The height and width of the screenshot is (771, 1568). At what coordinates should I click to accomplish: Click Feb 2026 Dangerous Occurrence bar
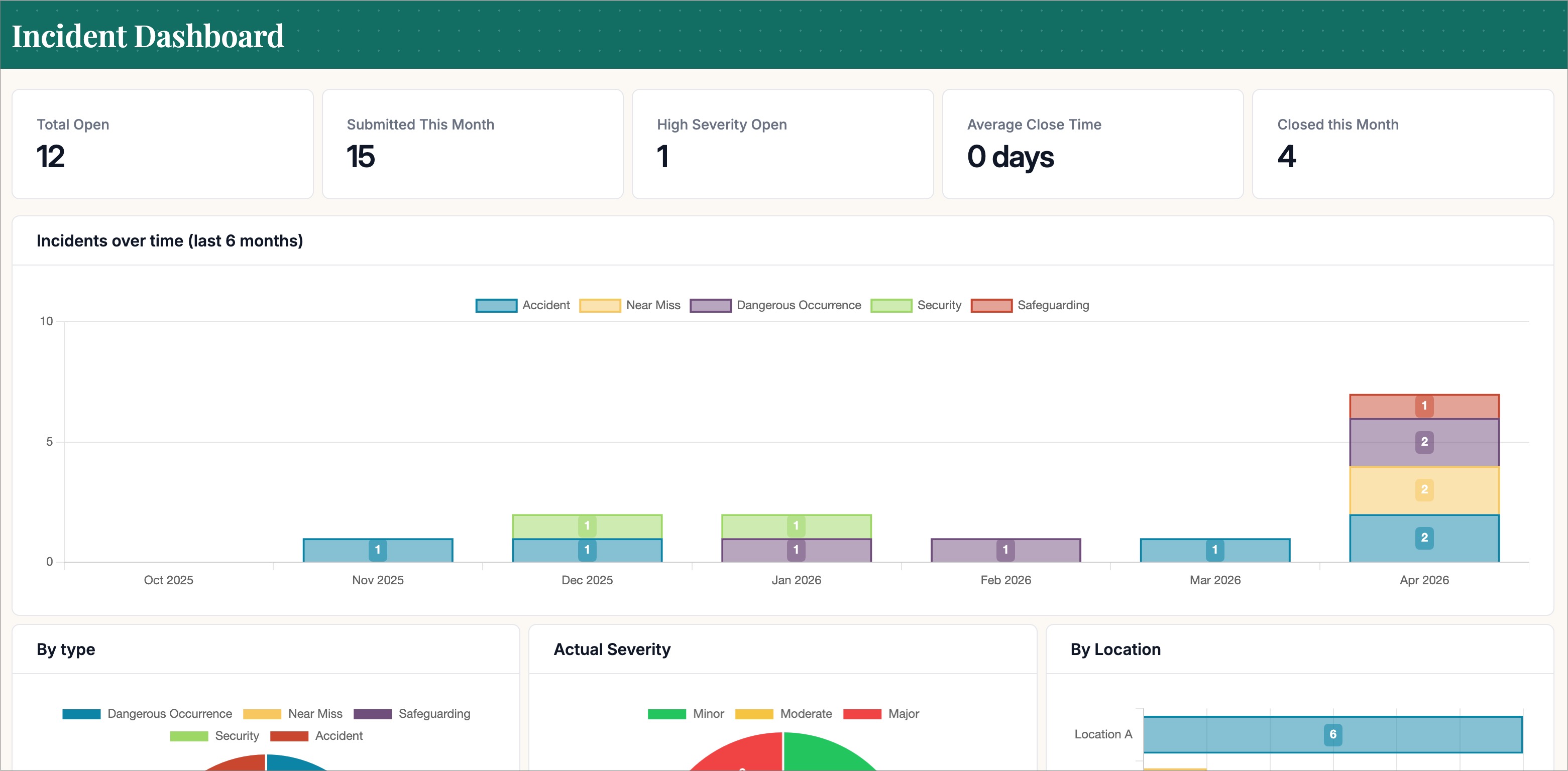1005,550
